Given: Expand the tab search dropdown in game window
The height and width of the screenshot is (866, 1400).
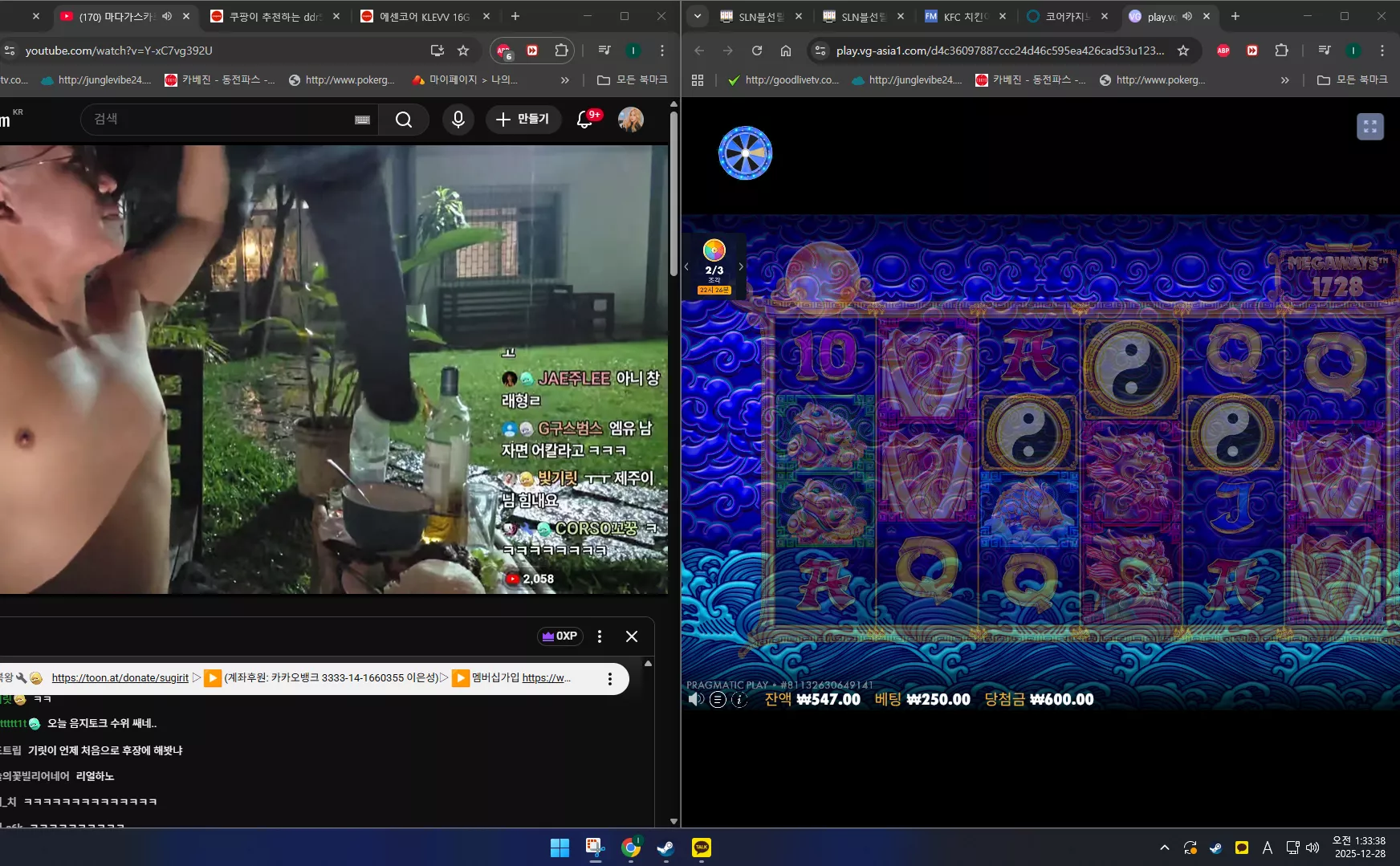Looking at the screenshot, I should (698, 16).
